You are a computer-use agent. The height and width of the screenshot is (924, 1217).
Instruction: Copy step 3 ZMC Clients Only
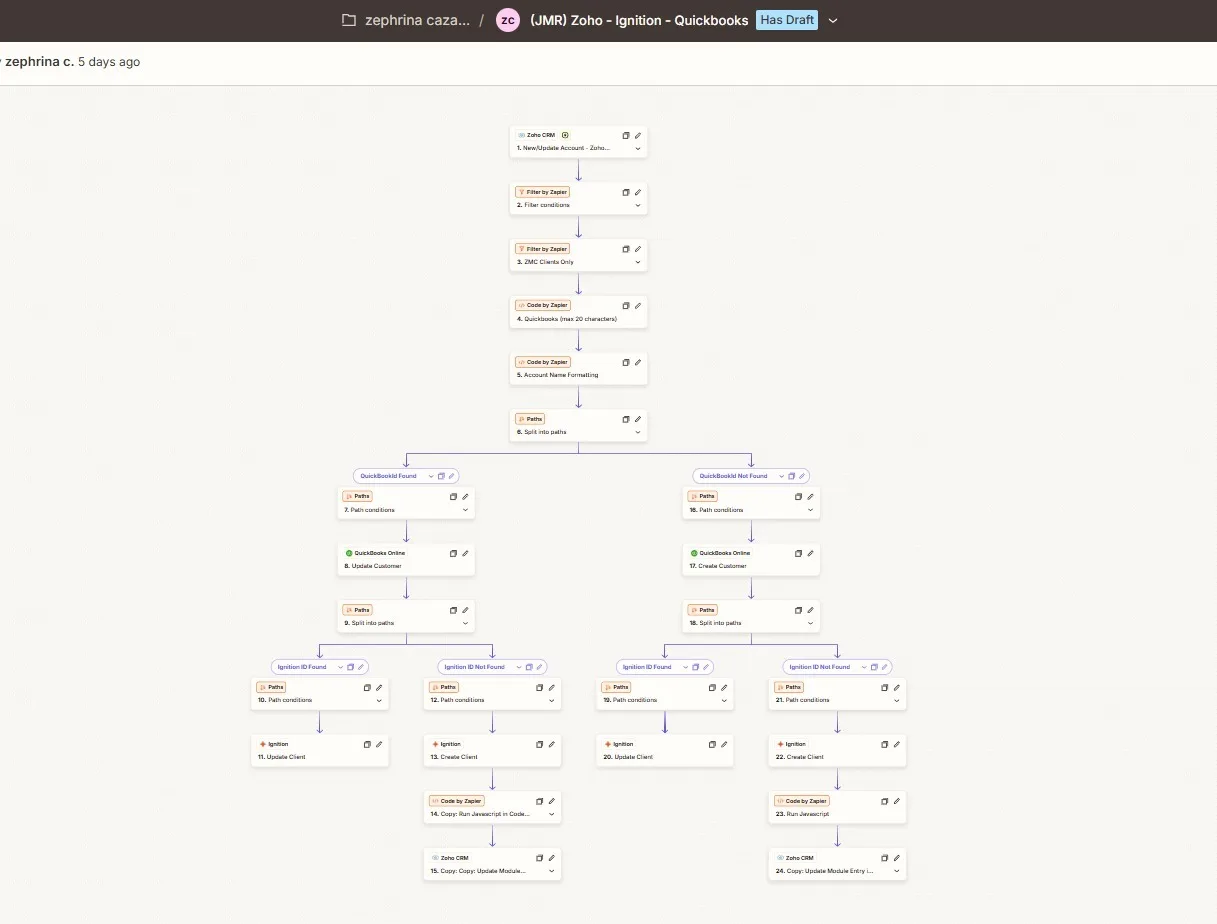pos(626,249)
